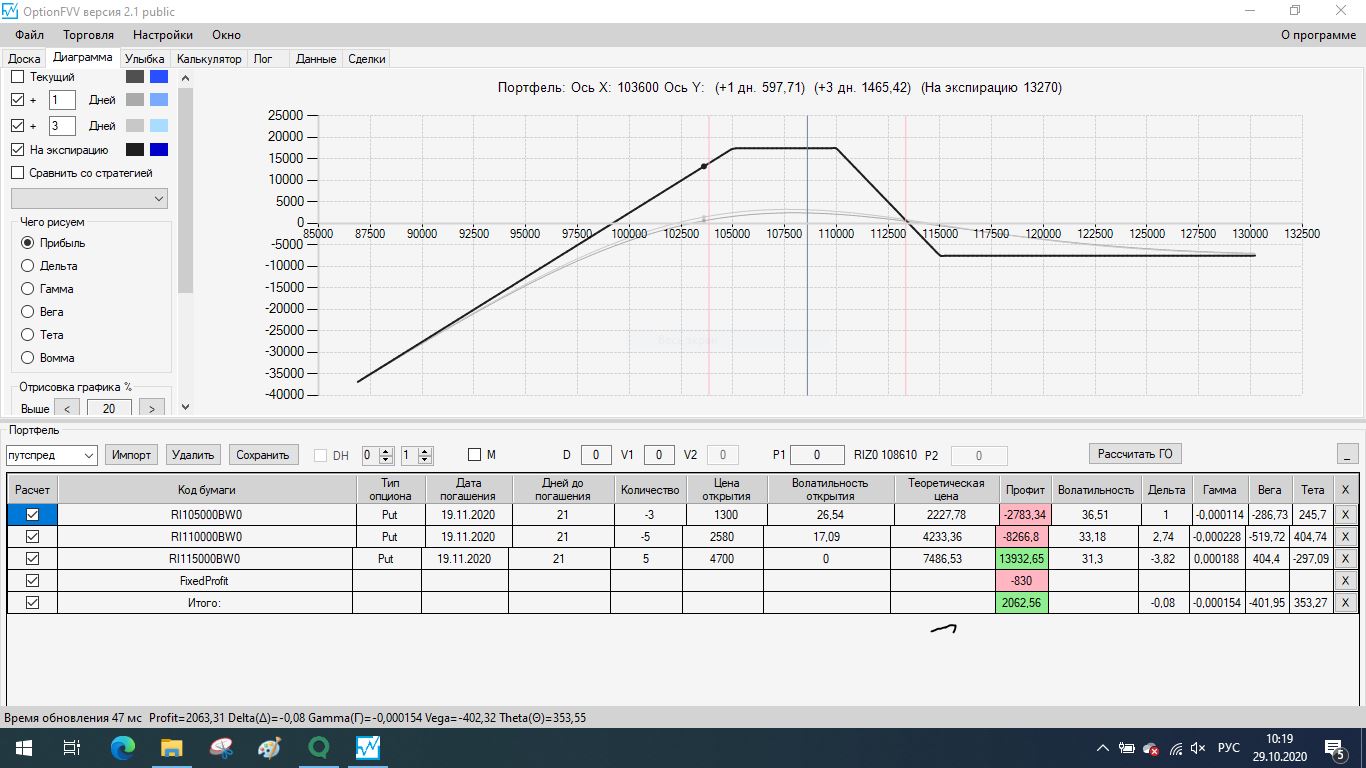Open the Windows Start menu
This screenshot has width=1366, height=768.
[22, 747]
